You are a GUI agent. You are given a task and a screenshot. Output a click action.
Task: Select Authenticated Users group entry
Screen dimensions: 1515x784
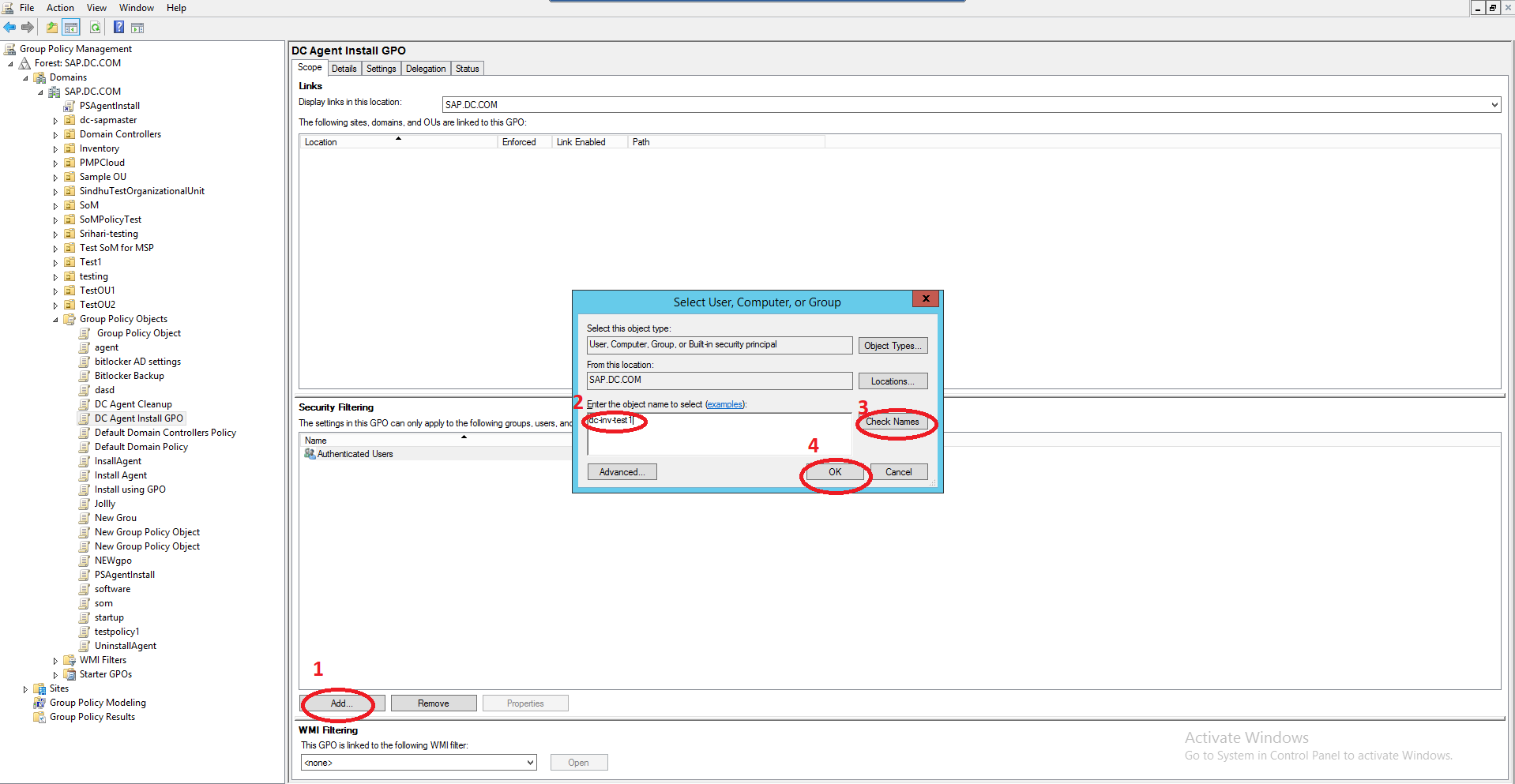tap(355, 454)
